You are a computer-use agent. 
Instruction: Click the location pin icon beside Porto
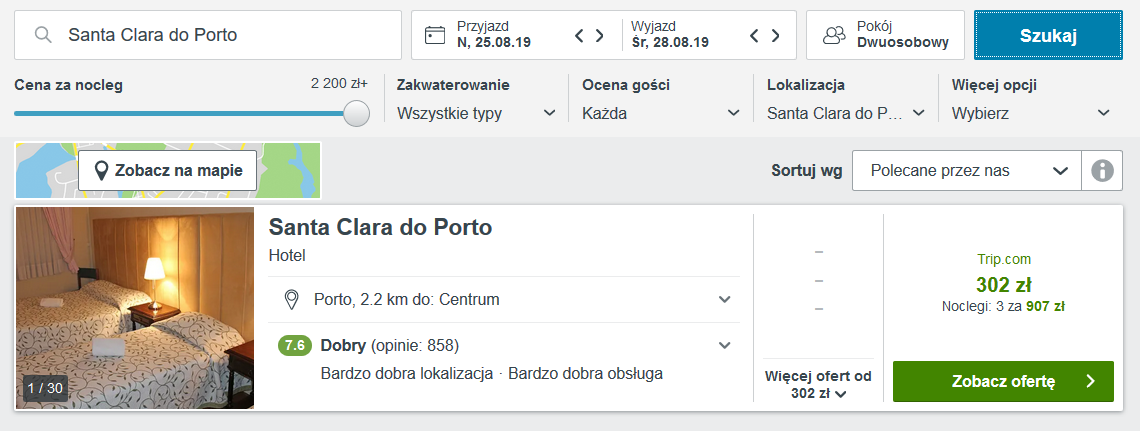point(292,299)
